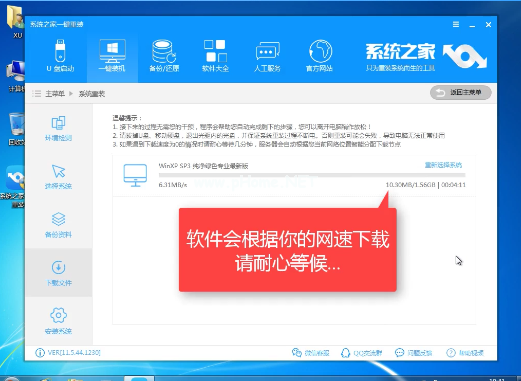
Task: Open the title bar hamburger menu
Action: [456, 24]
